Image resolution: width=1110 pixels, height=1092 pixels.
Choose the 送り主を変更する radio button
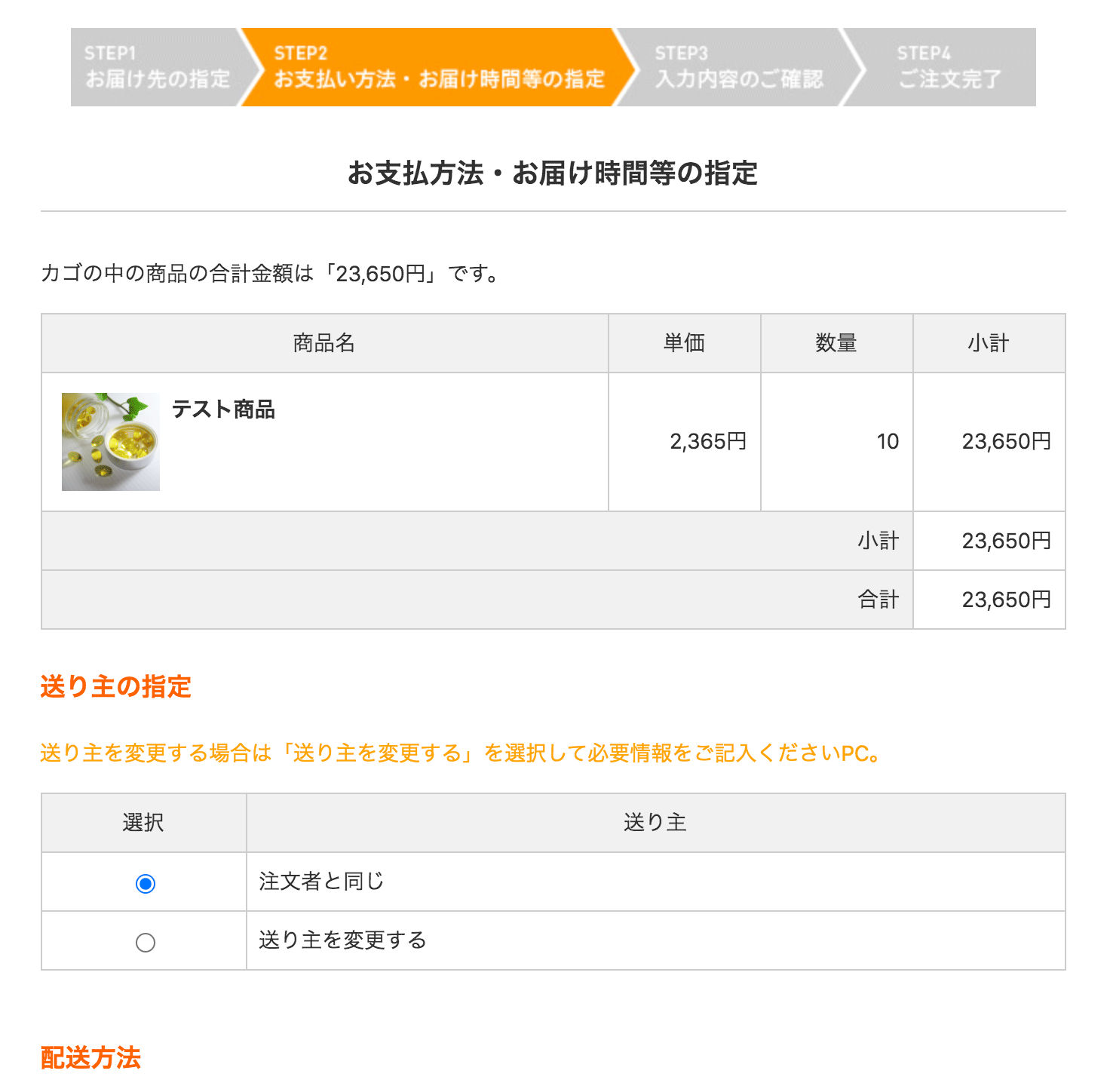click(x=146, y=943)
